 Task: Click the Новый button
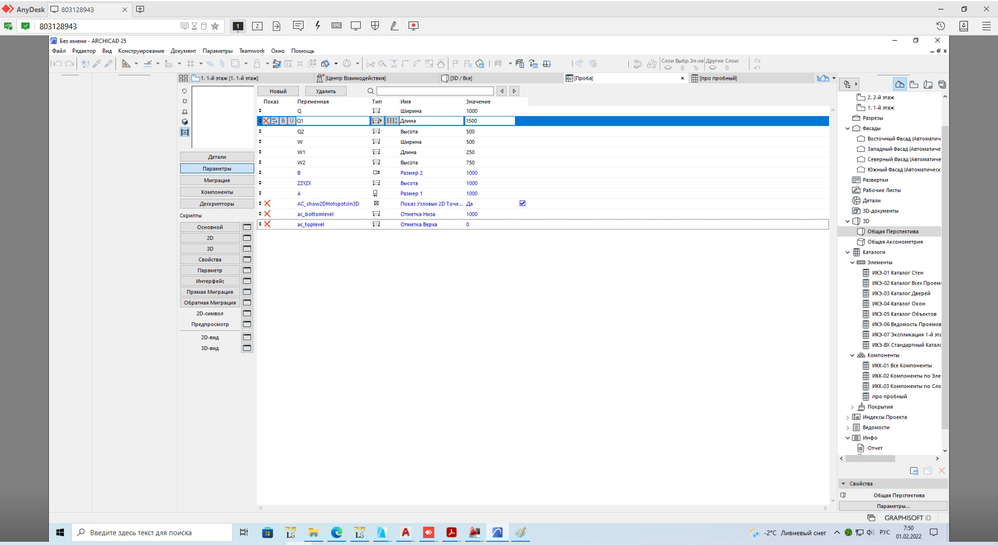click(278, 91)
